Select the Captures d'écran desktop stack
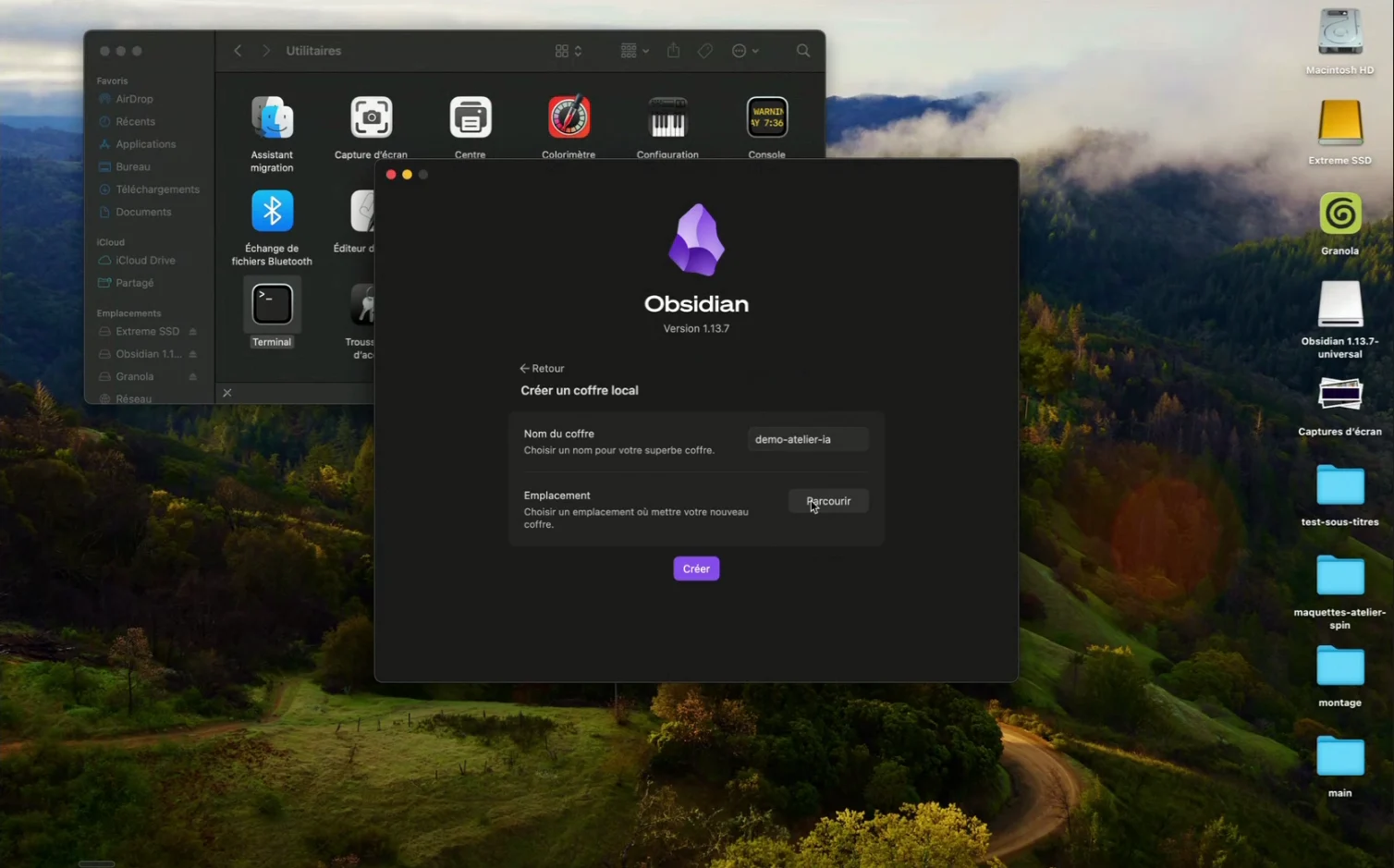The image size is (1394, 868). click(1339, 394)
